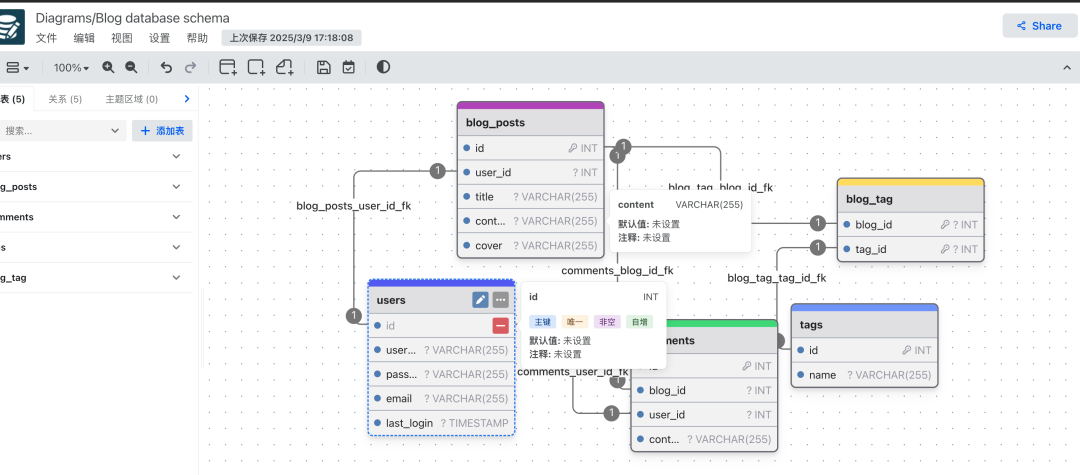This screenshot has width=1080, height=475.
Task: Expand the blog_tag entry in sidebar
Action: coord(176,278)
